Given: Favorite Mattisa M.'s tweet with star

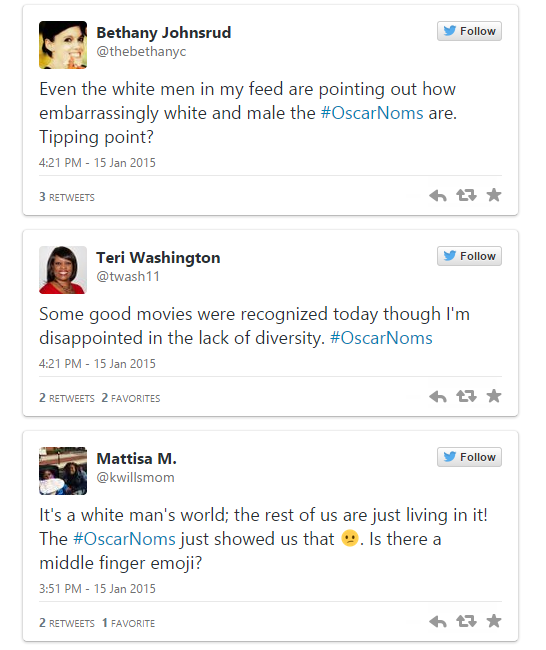Looking at the screenshot, I should (x=494, y=621).
